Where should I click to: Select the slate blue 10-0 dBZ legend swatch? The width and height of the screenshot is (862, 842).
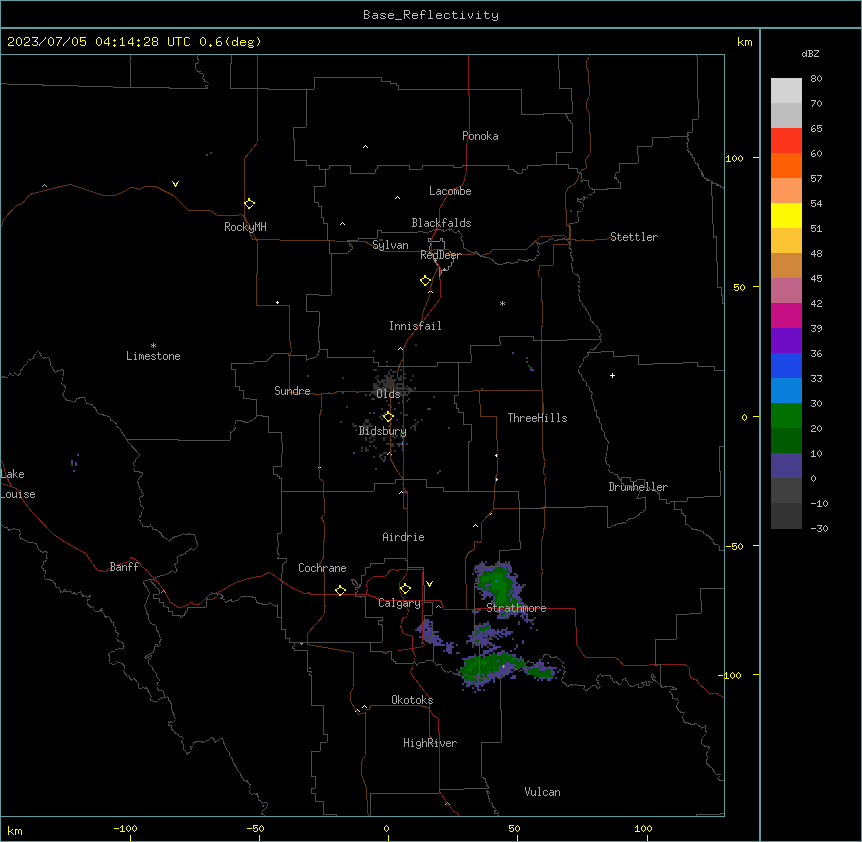tap(786, 466)
